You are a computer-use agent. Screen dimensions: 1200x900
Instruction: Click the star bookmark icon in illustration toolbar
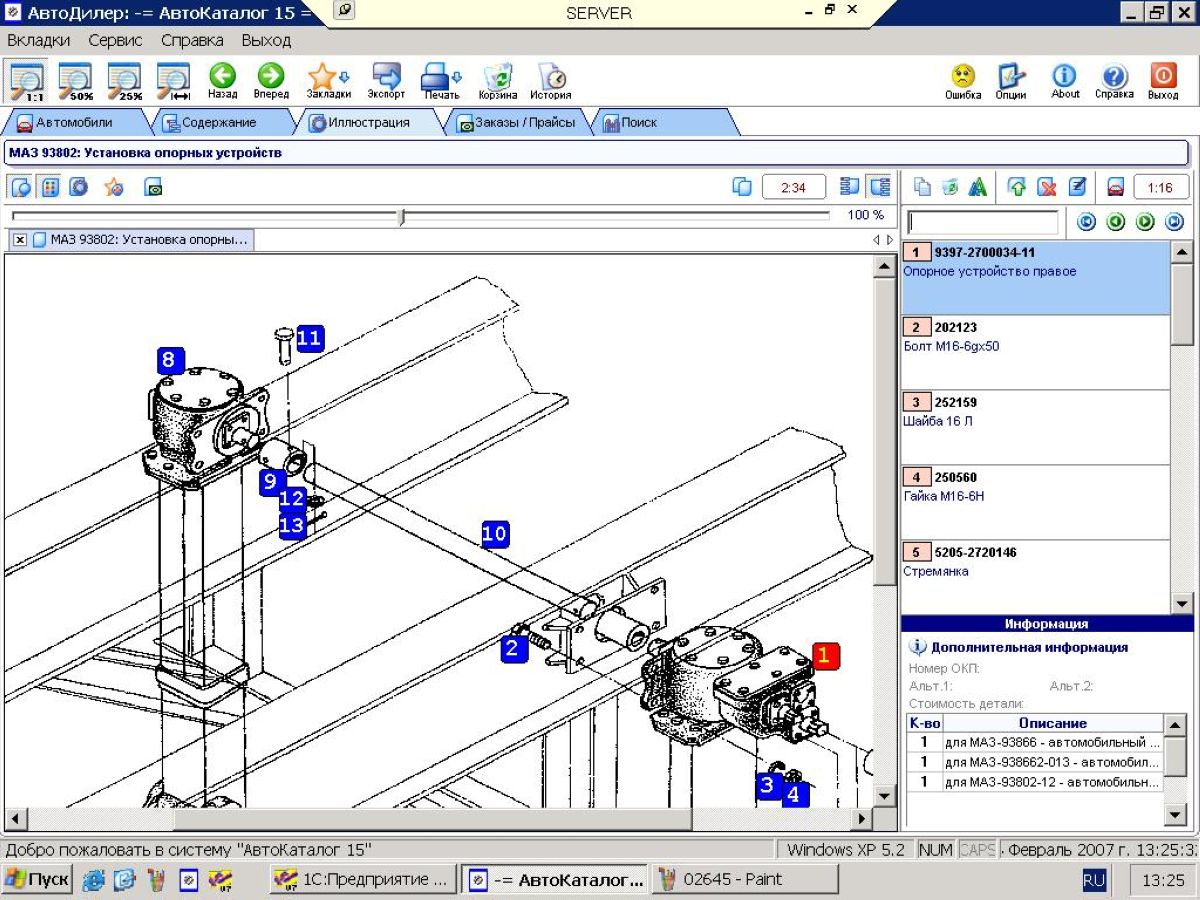pyautogui.click(x=114, y=187)
